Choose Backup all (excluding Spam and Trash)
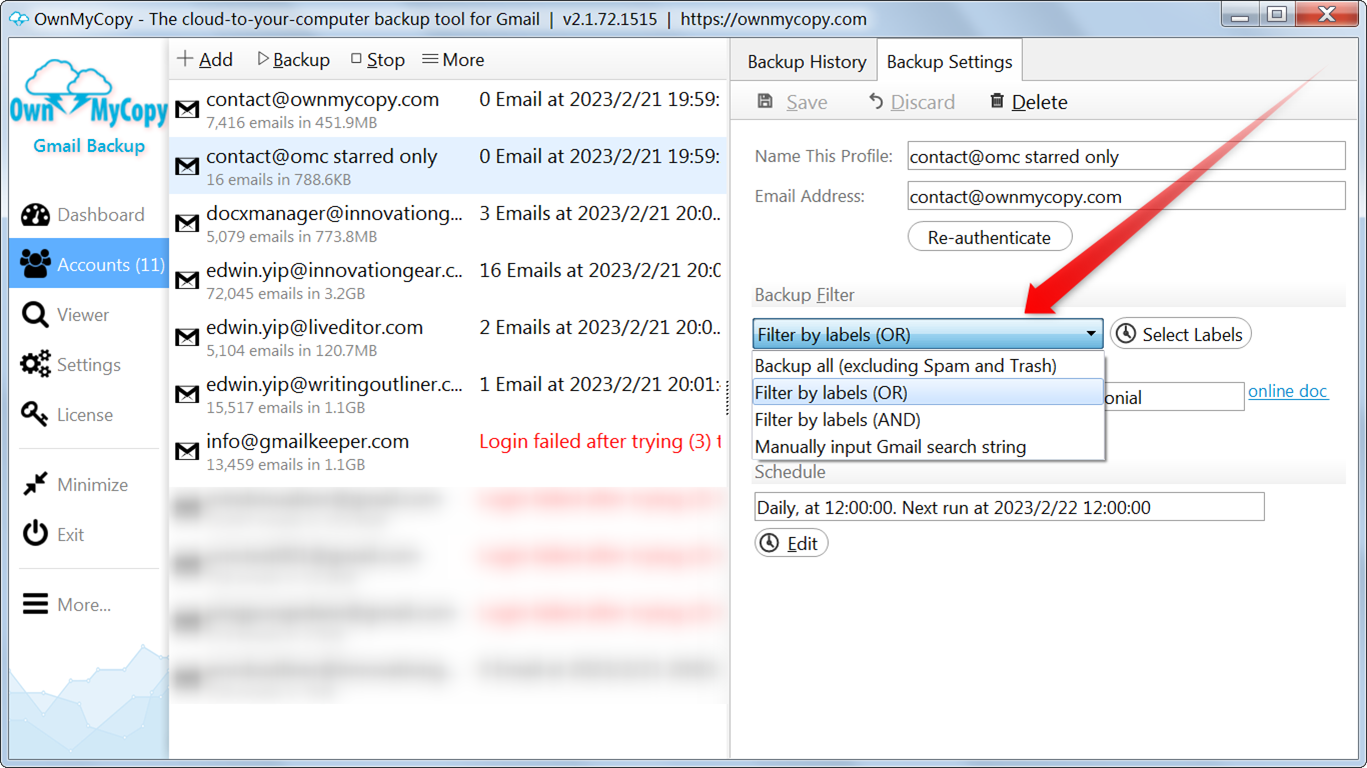This screenshot has width=1367, height=768. [x=928, y=365]
